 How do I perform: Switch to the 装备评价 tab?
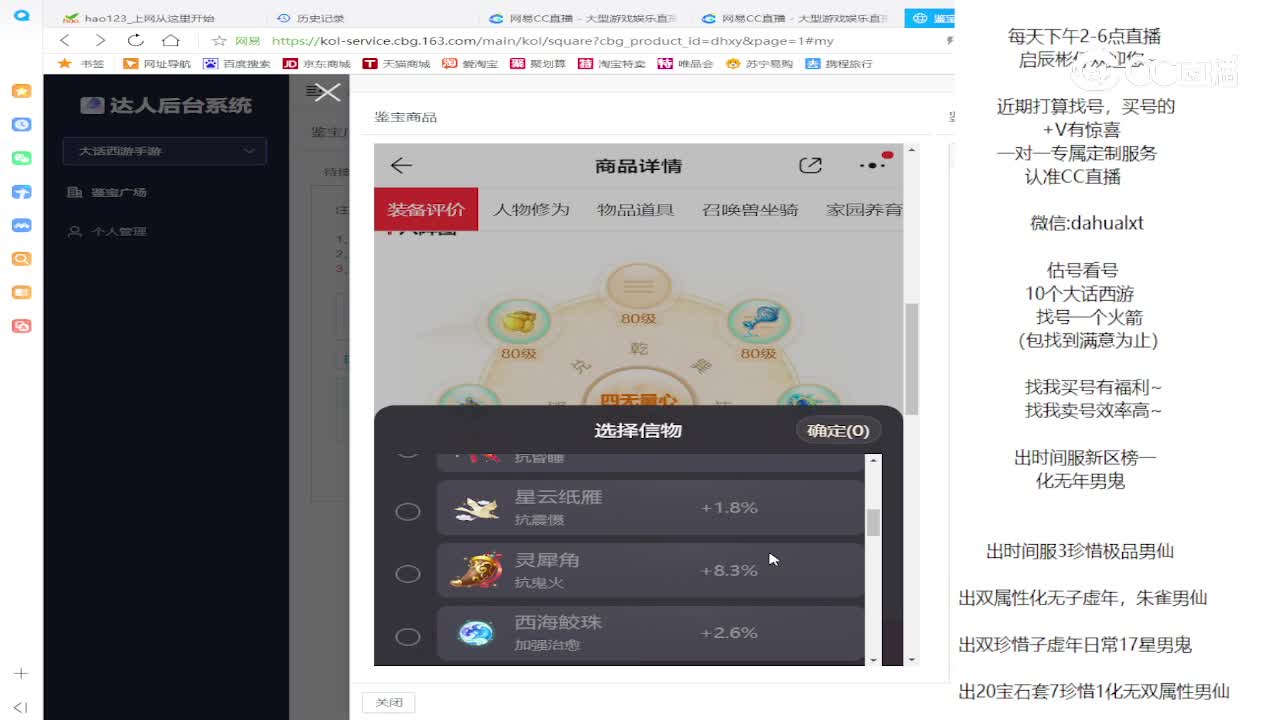(426, 209)
